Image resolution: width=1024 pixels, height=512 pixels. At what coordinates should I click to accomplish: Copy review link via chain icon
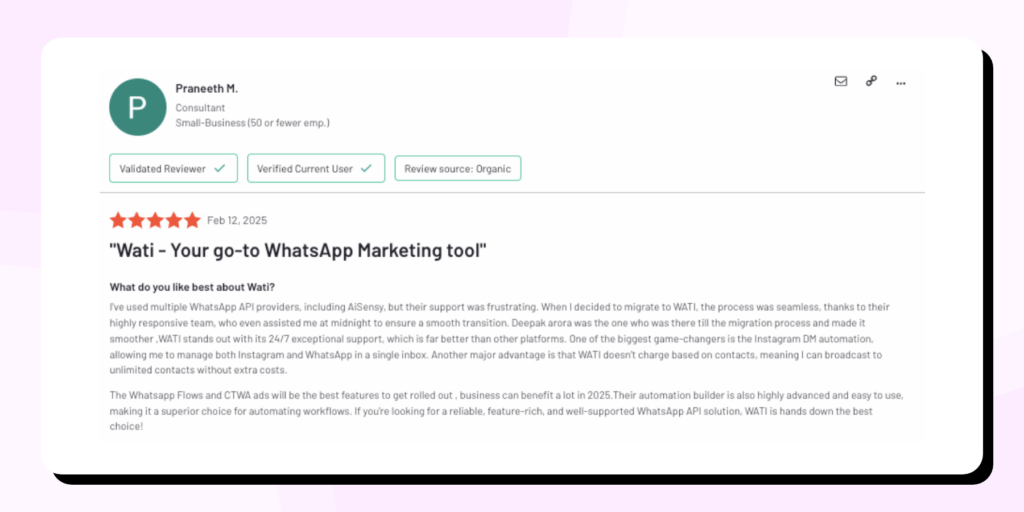click(x=871, y=81)
